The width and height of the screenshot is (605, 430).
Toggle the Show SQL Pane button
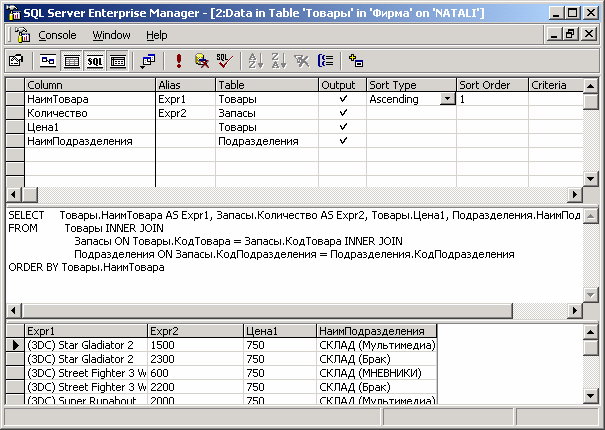[x=95, y=61]
